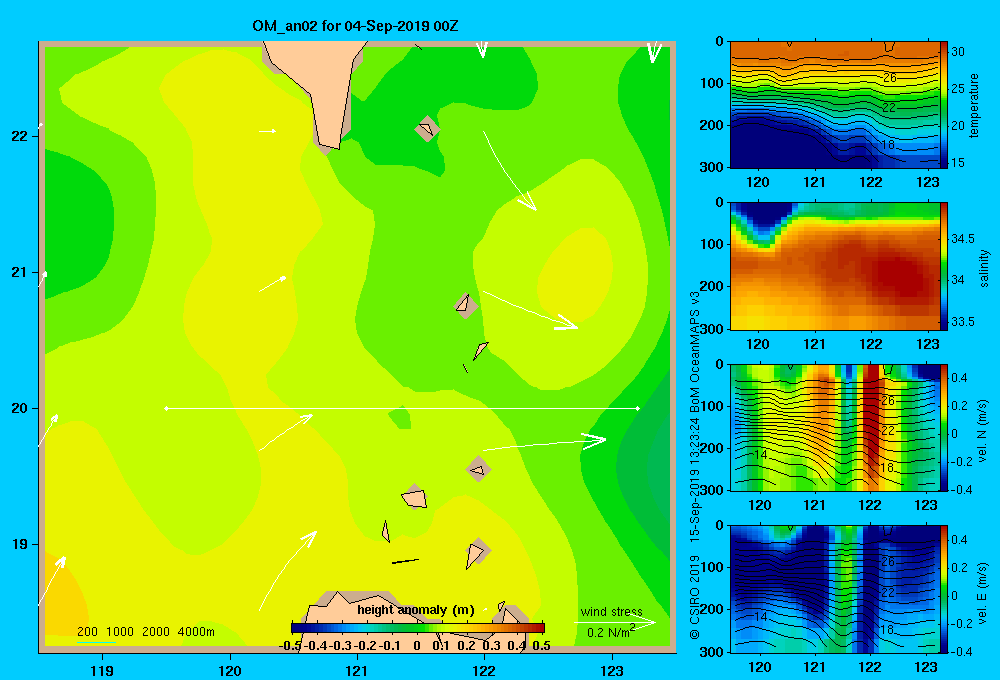Click the '0.2 N/m2' wind stress value
The height and width of the screenshot is (680, 1000).
pos(610,632)
